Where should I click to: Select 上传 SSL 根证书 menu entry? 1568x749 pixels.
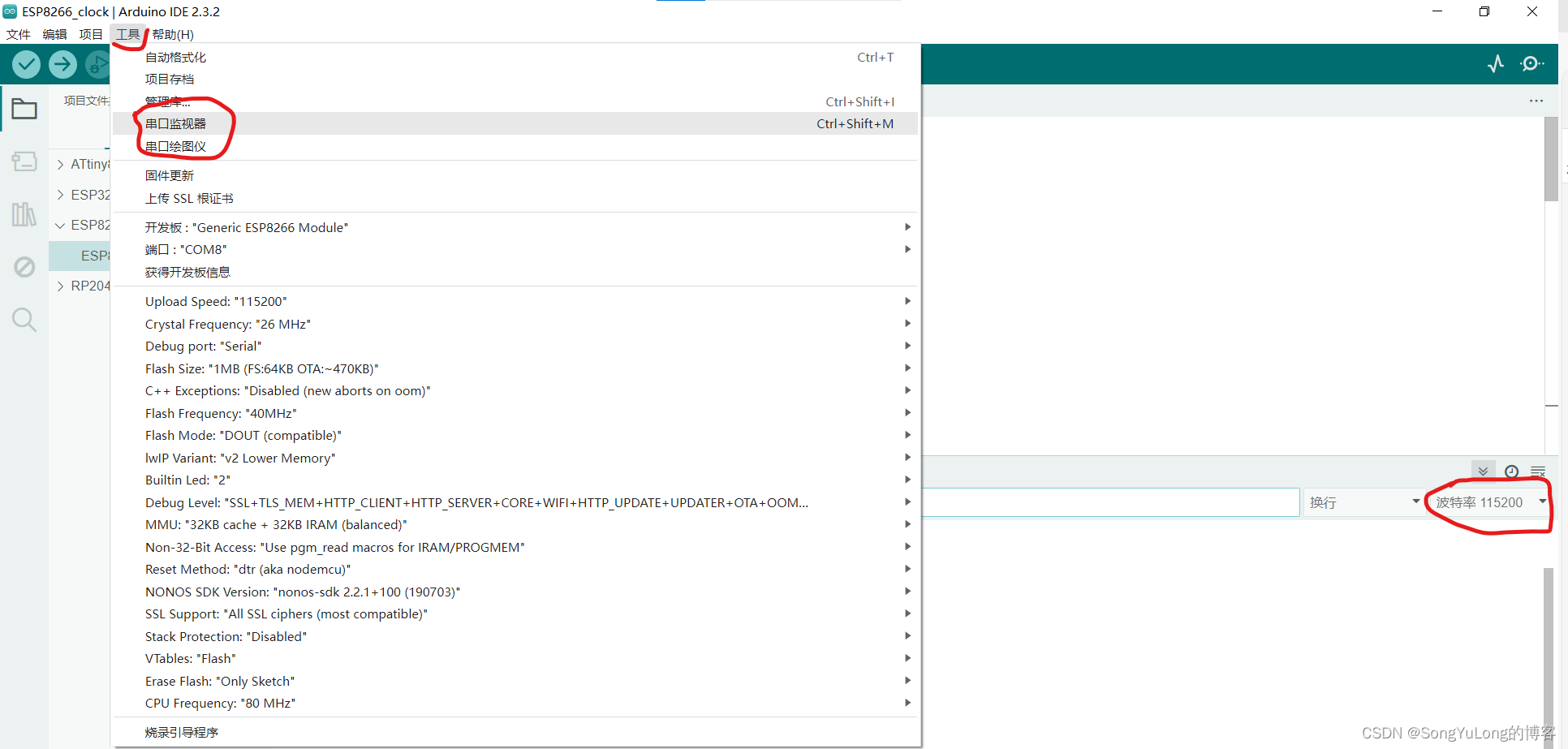[515, 198]
